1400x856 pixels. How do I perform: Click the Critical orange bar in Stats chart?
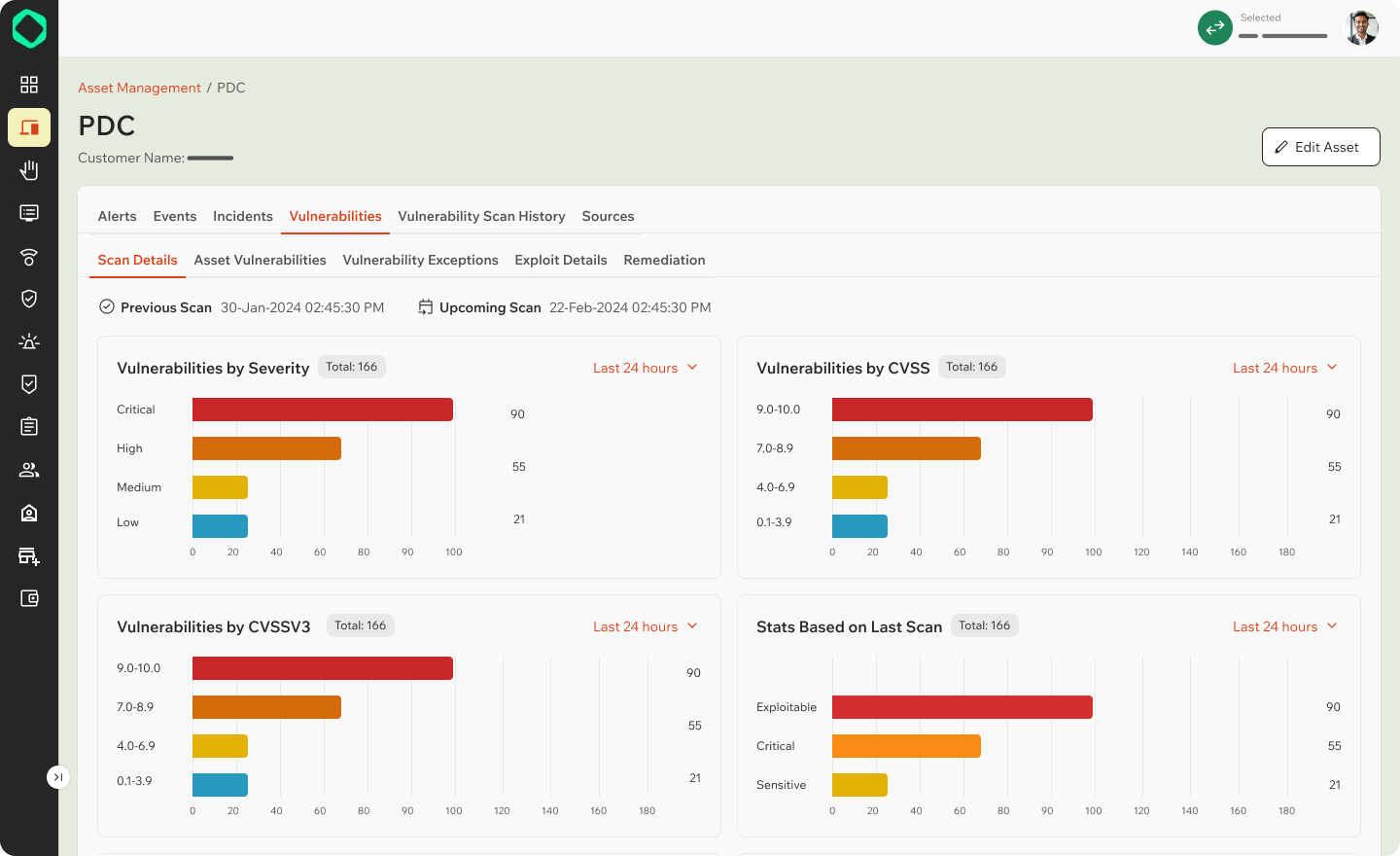[906, 746]
